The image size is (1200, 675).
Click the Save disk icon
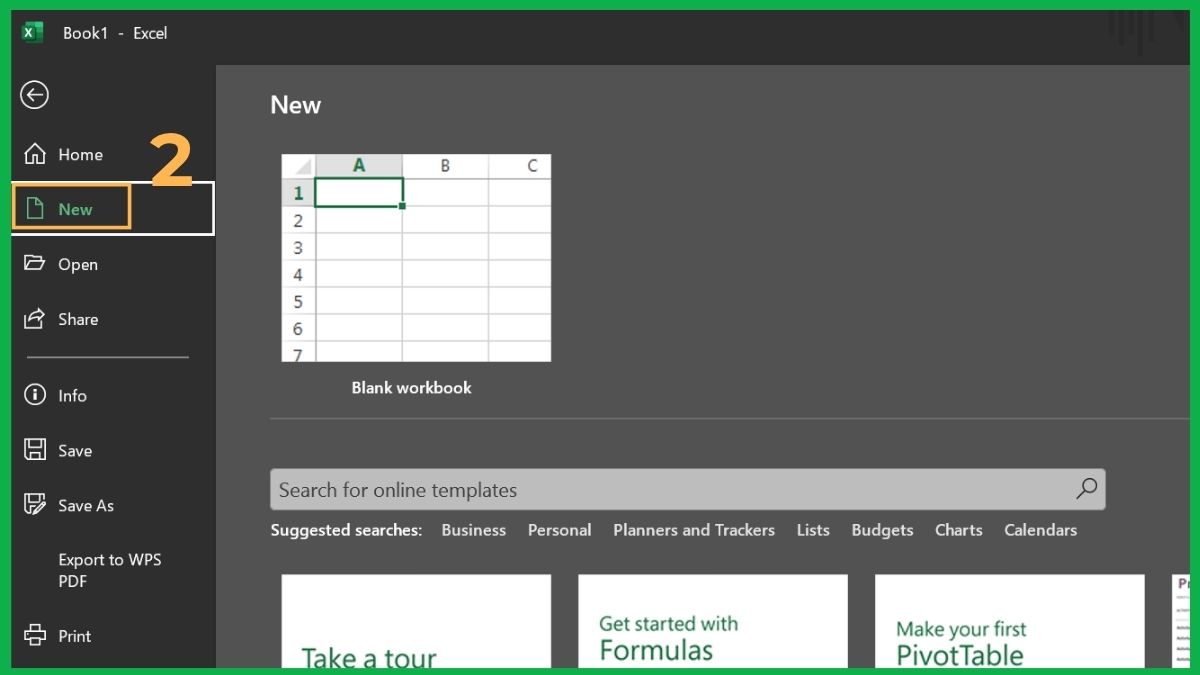pyautogui.click(x=33, y=450)
